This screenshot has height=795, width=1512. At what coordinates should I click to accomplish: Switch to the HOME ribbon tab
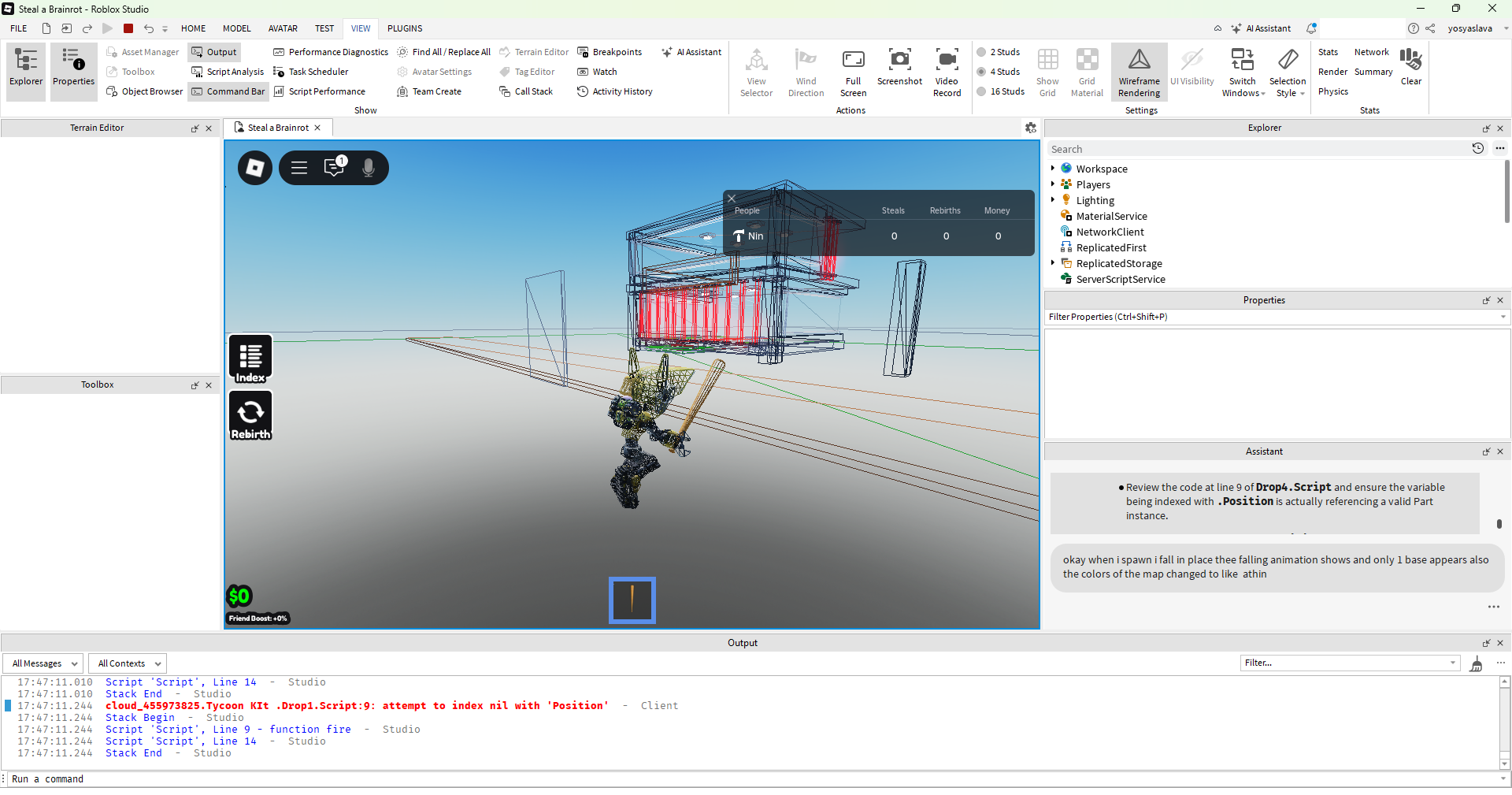[x=193, y=28]
